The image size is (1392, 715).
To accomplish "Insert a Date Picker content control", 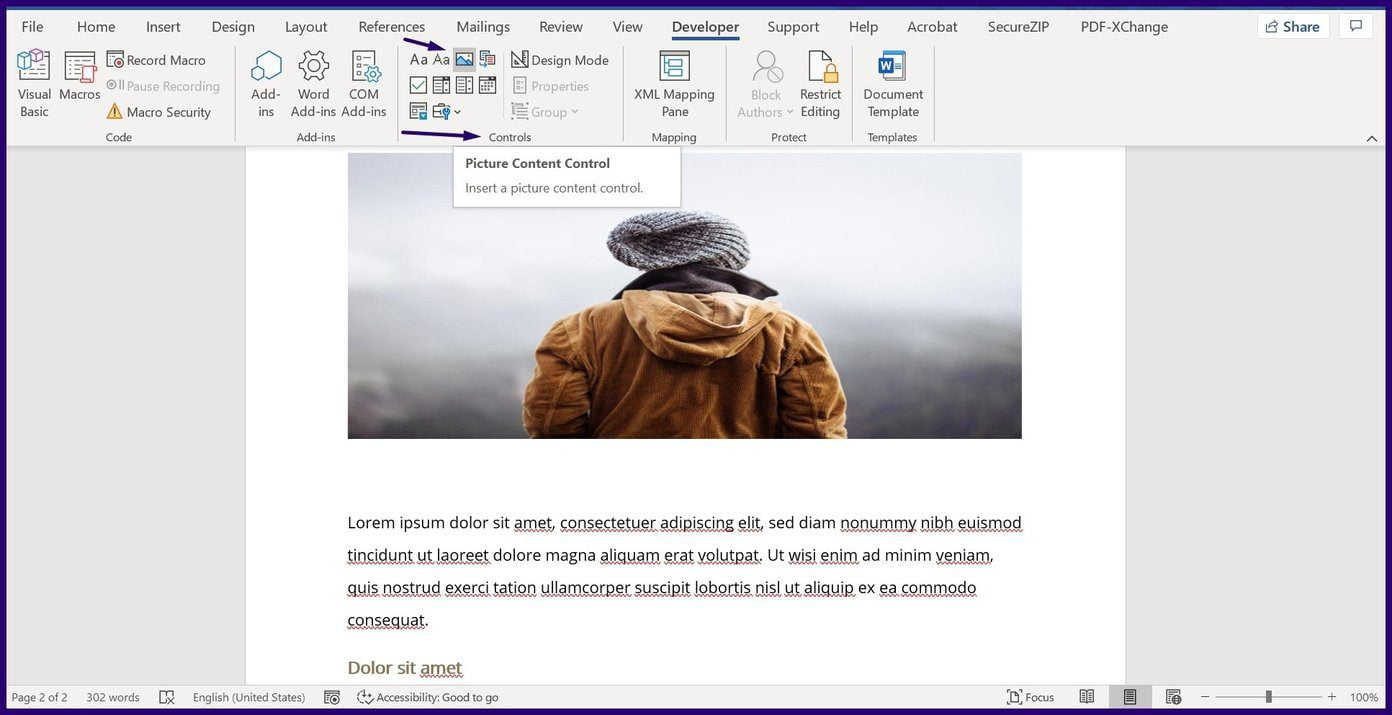I will [x=487, y=85].
